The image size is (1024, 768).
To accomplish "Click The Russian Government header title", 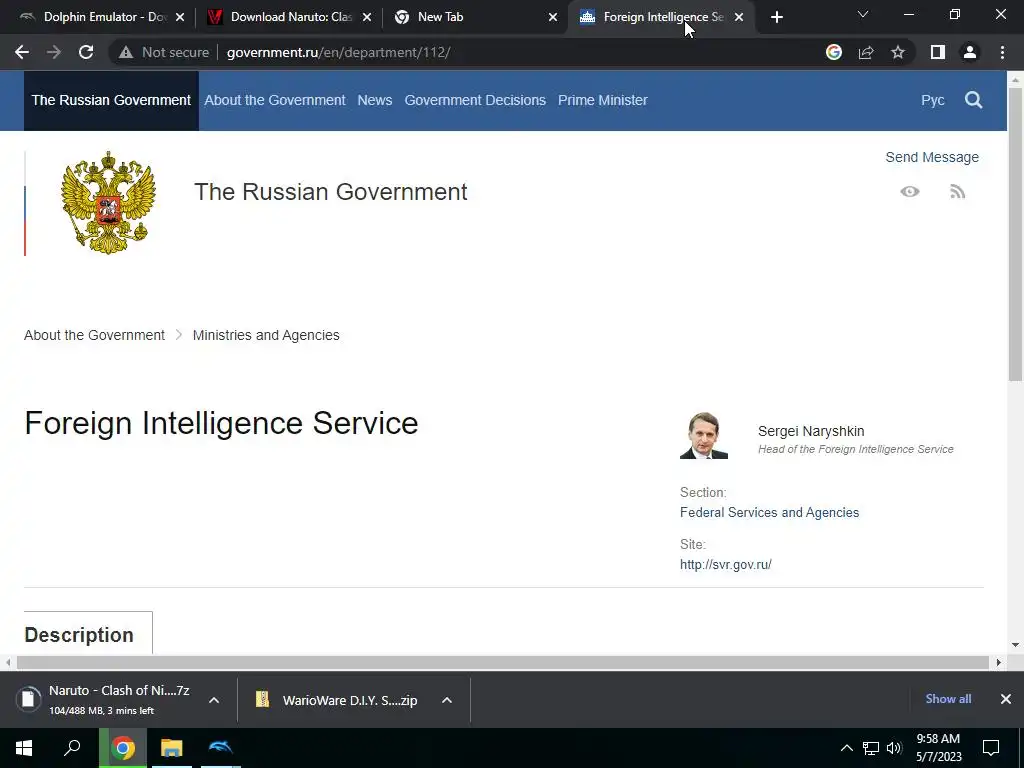I will (330, 192).
